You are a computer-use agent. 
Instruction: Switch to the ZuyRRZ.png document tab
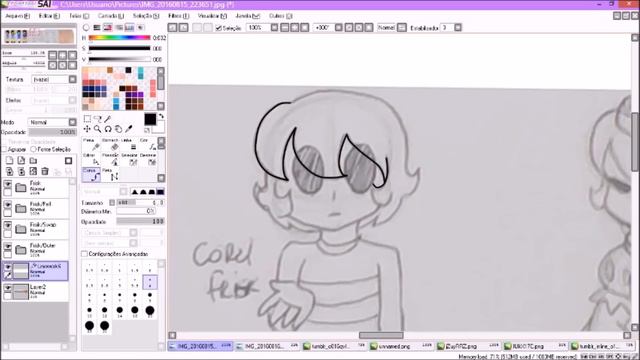click(468, 346)
